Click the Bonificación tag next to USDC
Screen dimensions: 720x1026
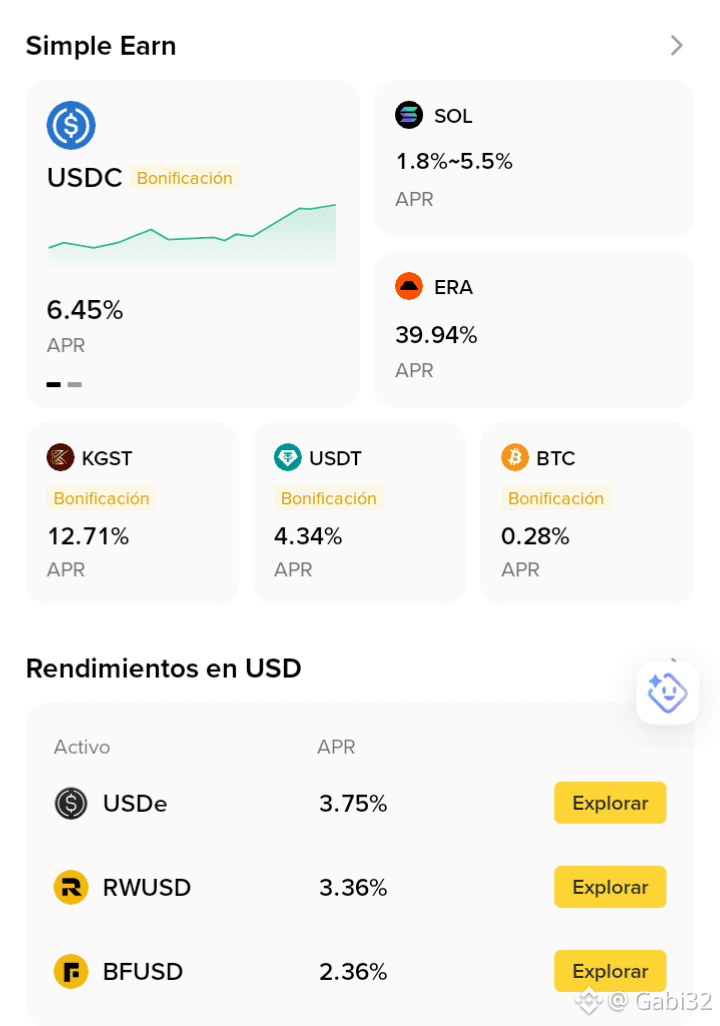(185, 178)
